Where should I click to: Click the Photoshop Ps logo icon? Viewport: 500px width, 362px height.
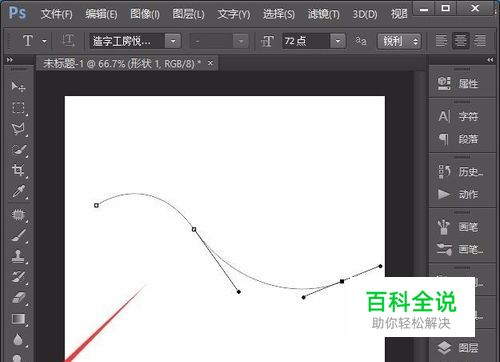point(17,13)
